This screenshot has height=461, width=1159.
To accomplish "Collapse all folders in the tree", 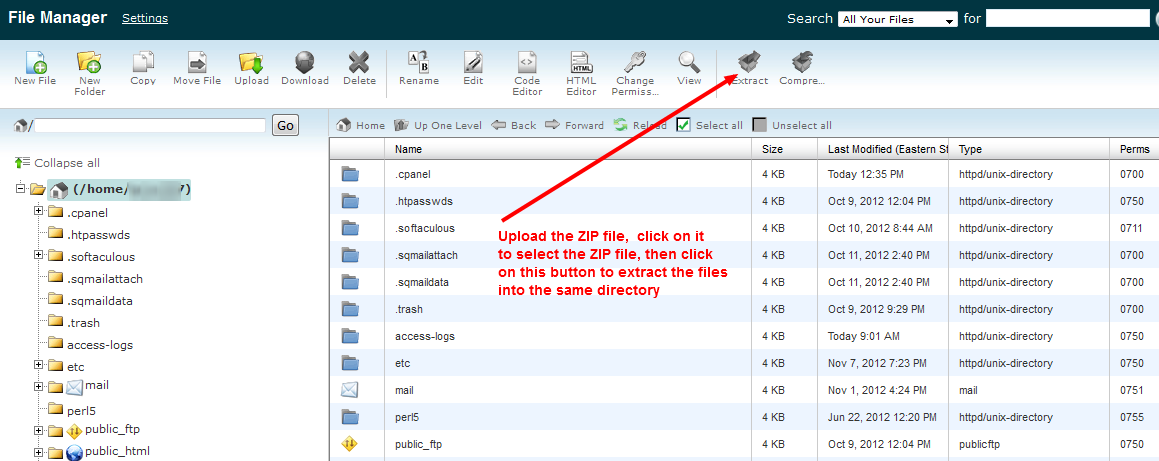I will coord(58,163).
